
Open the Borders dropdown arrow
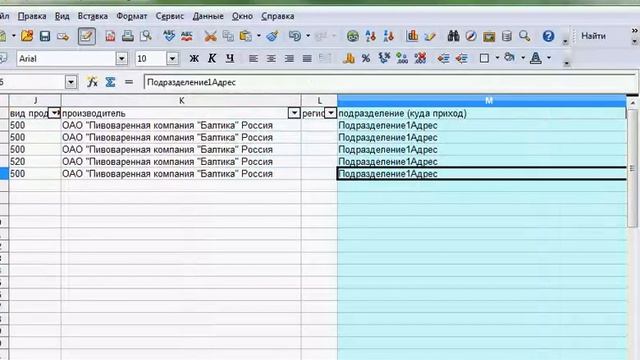497,58
